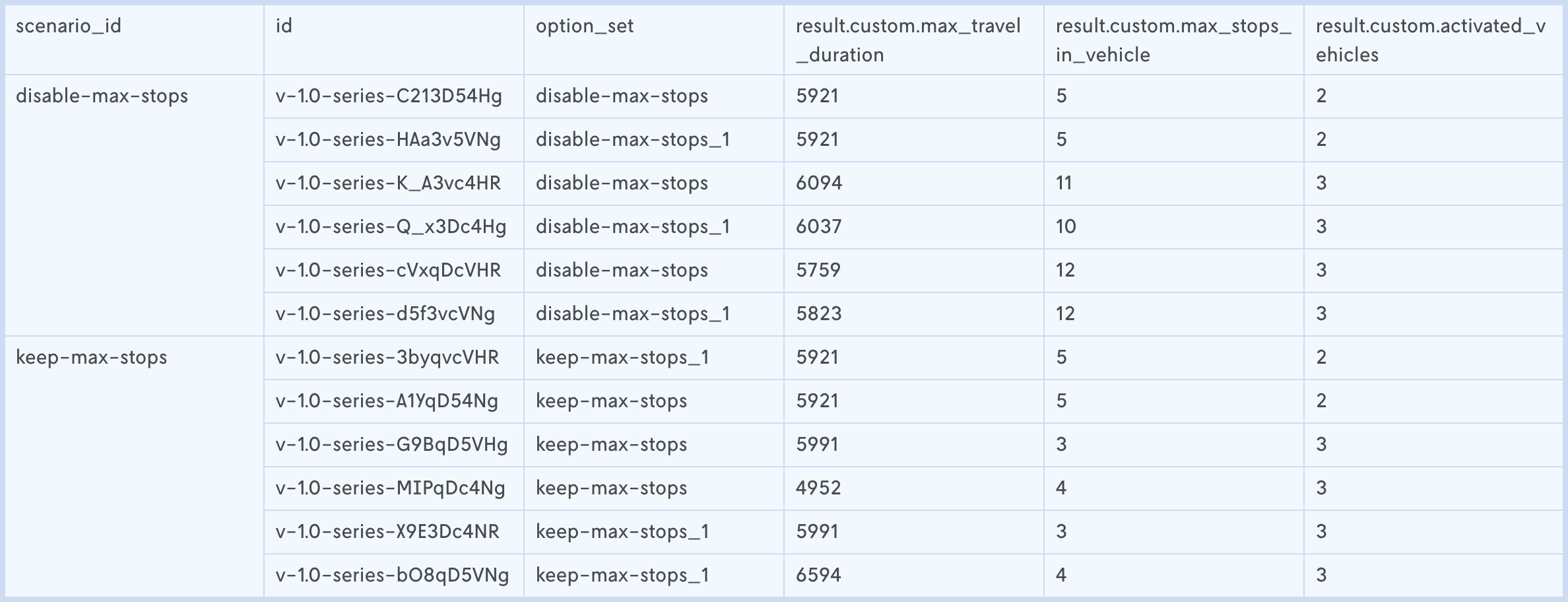The height and width of the screenshot is (602, 1568).
Task: Click option_set in the K_A3vc4HR row
Action: coord(622,184)
